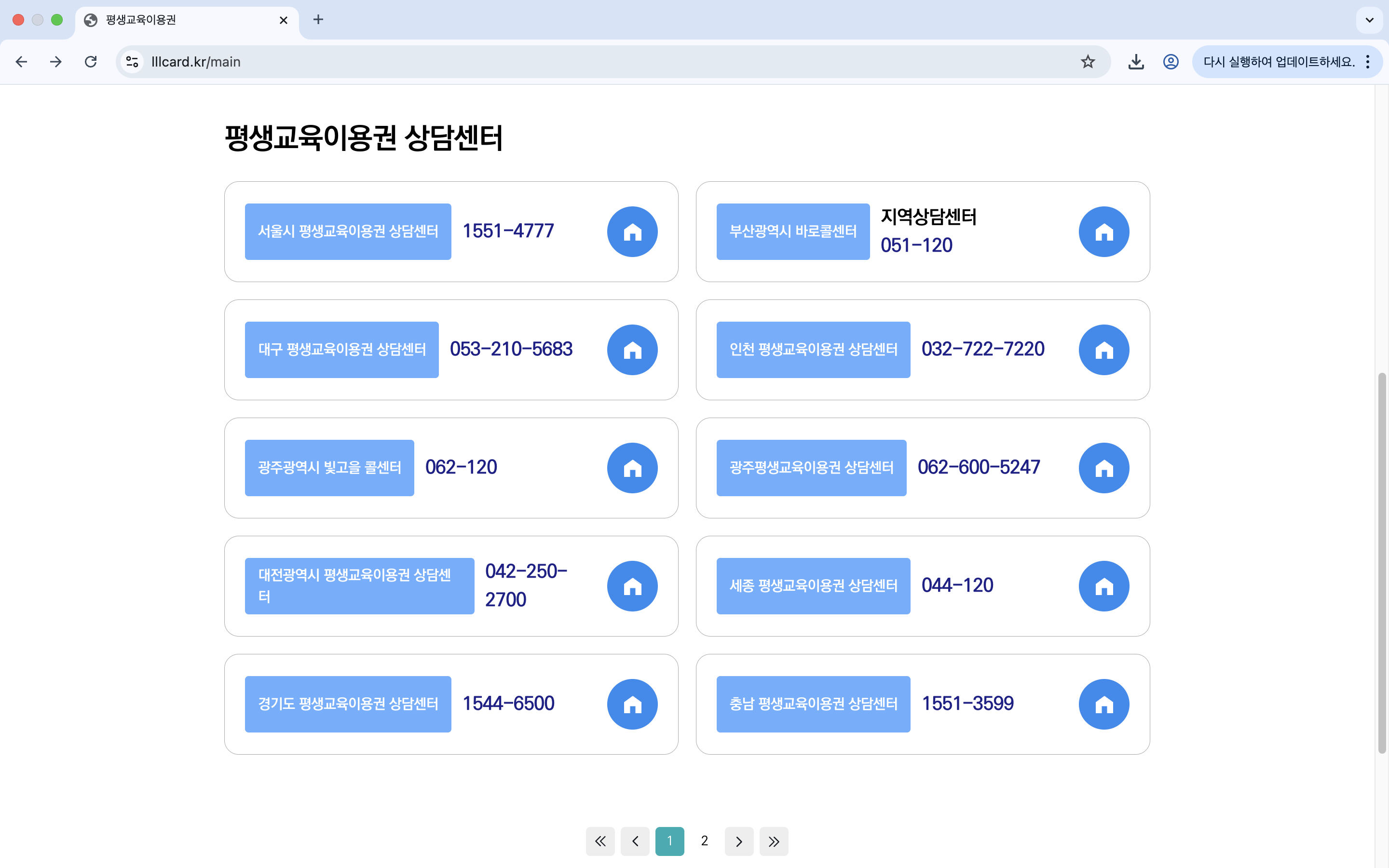The image size is (1389, 868).
Task: Click next page single arrow
Action: click(x=739, y=841)
